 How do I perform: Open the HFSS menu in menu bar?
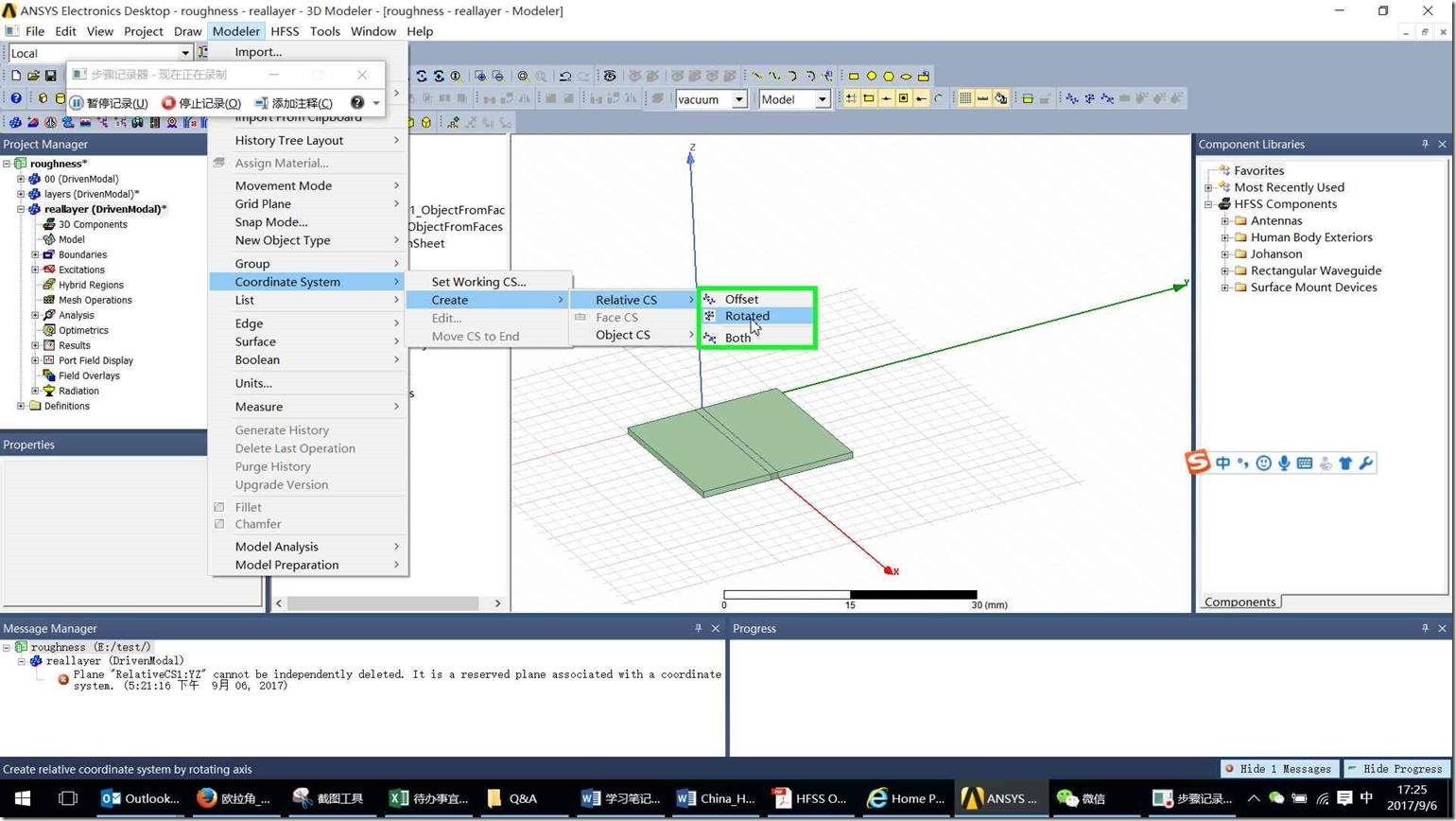285,31
